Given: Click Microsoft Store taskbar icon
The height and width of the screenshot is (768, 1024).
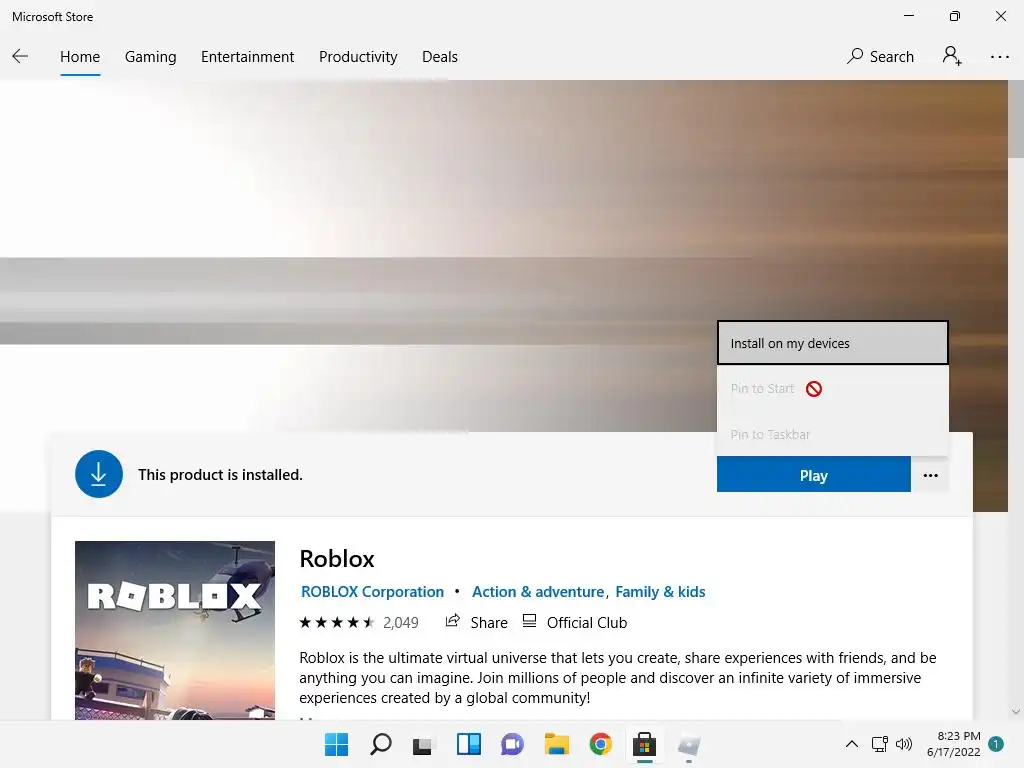Looking at the screenshot, I should pos(644,744).
